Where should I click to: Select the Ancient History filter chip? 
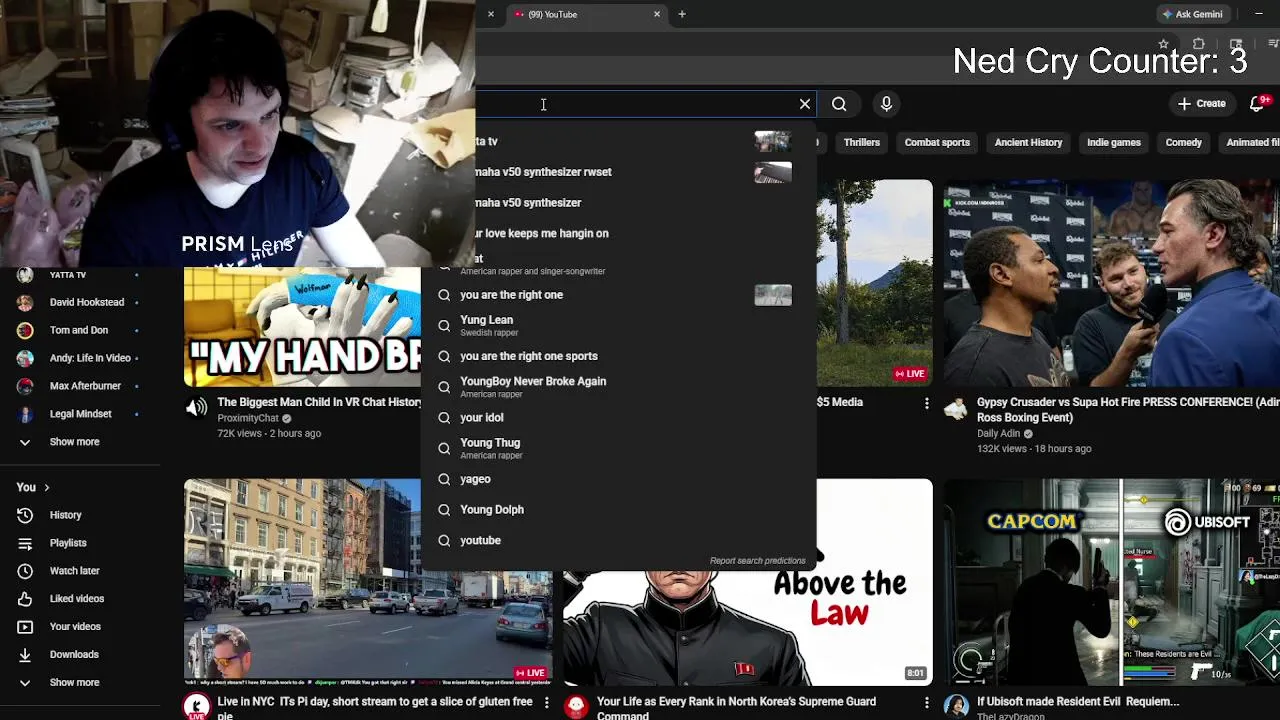pyautogui.click(x=1028, y=142)
